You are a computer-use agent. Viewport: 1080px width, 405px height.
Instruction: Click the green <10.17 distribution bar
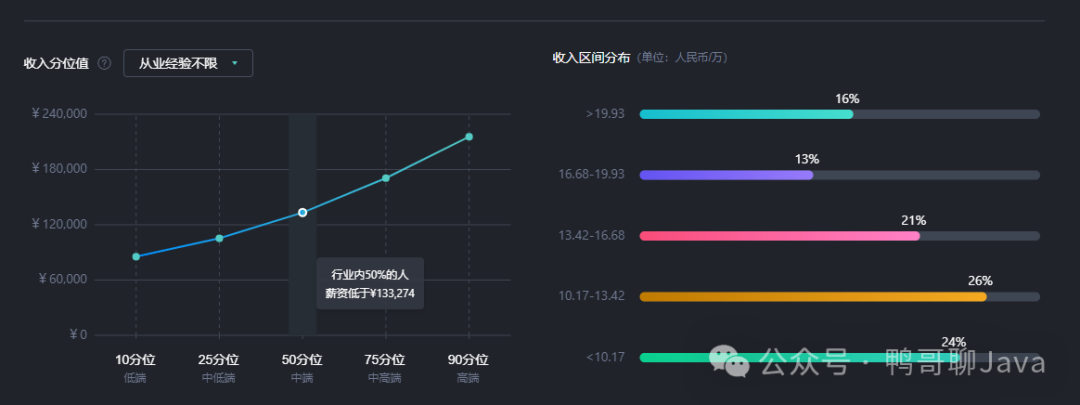680,357
